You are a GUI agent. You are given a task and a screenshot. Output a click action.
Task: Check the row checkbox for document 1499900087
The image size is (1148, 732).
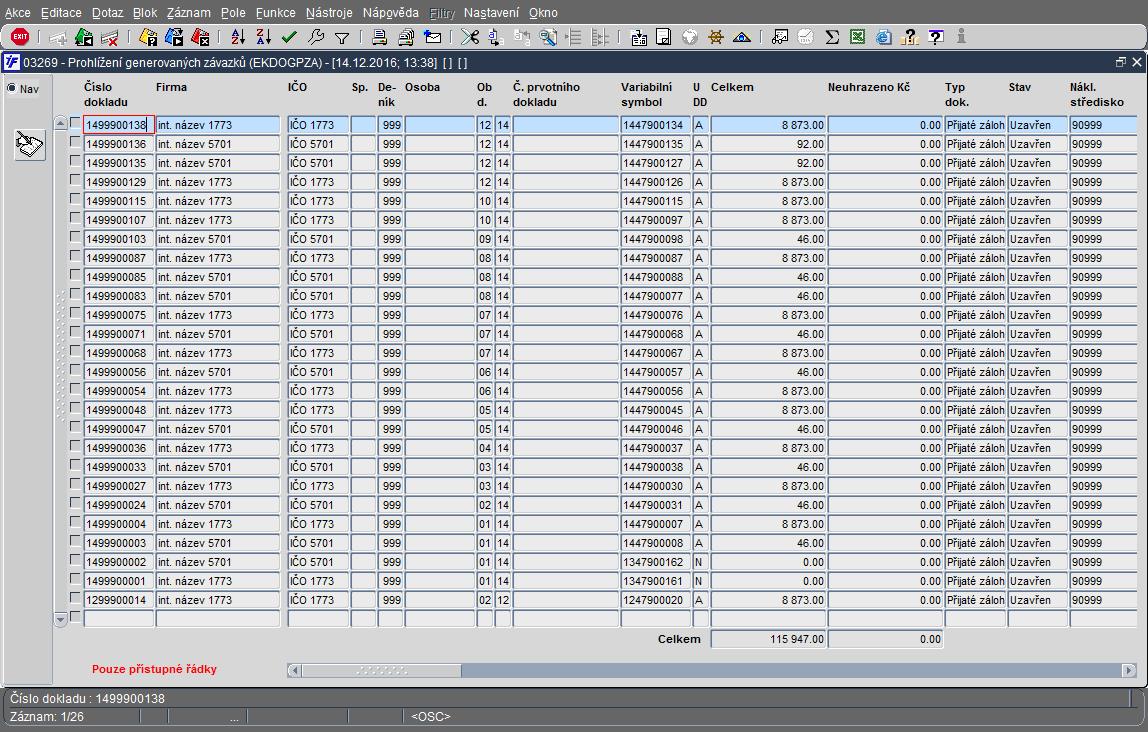[x=75, y=256]
